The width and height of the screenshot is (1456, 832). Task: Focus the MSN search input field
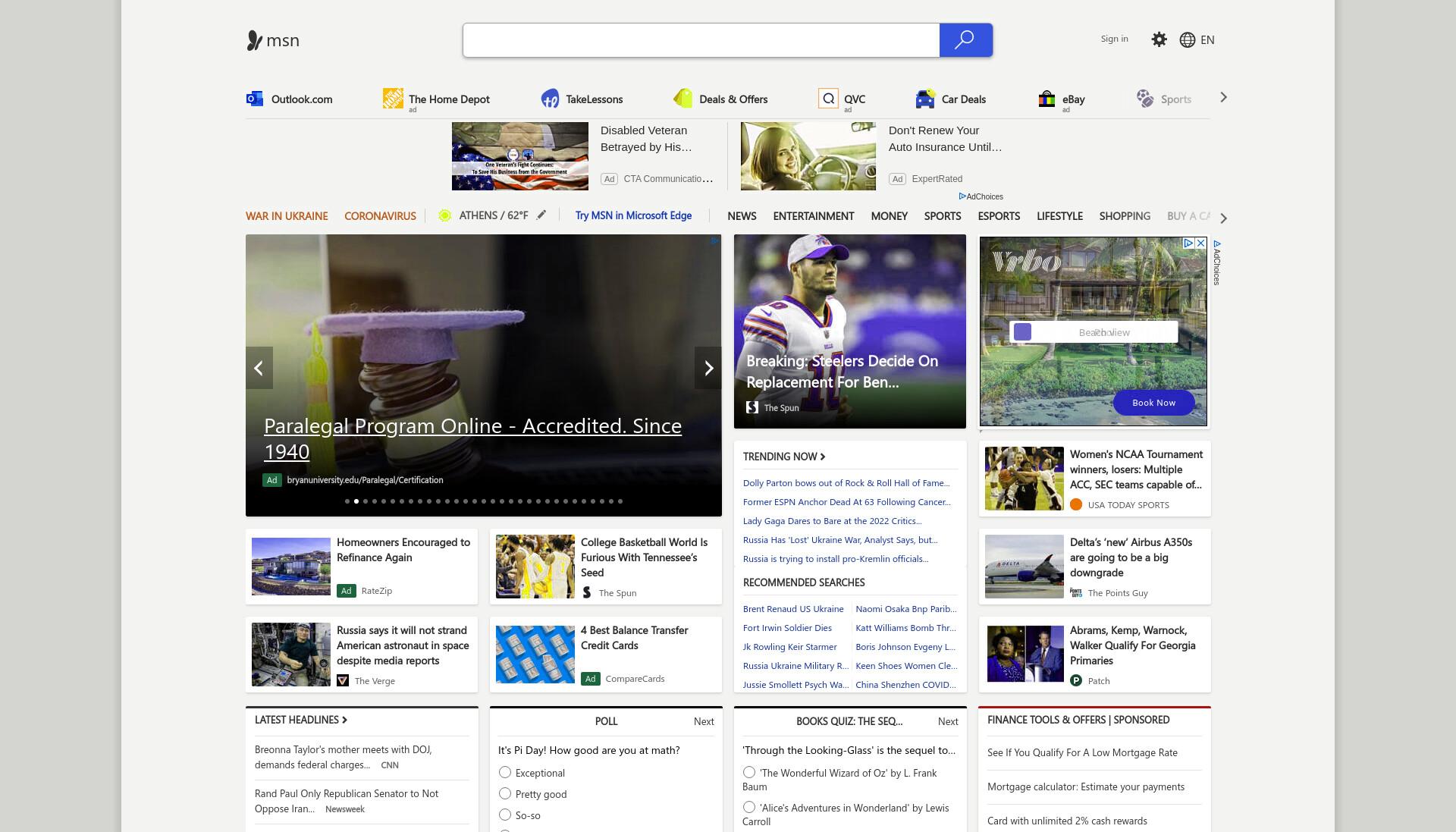(x=701, y=40)
